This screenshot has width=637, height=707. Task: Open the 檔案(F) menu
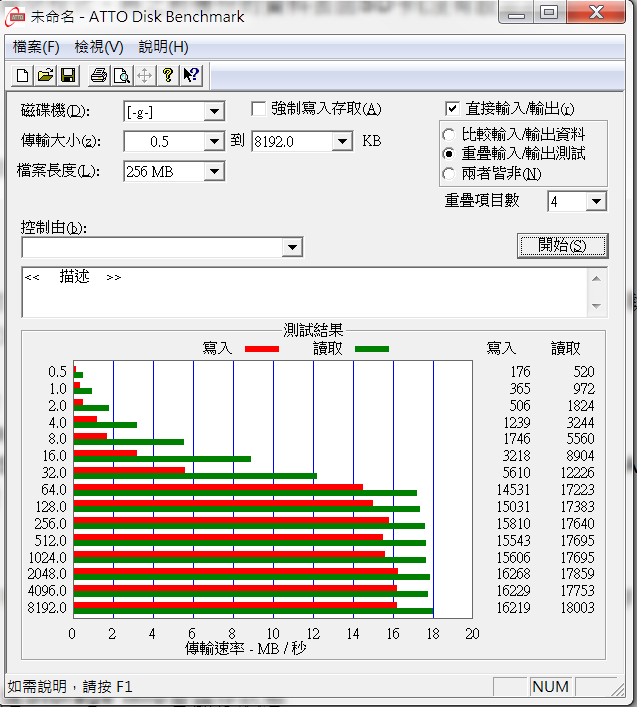click(x=36, y=47)
